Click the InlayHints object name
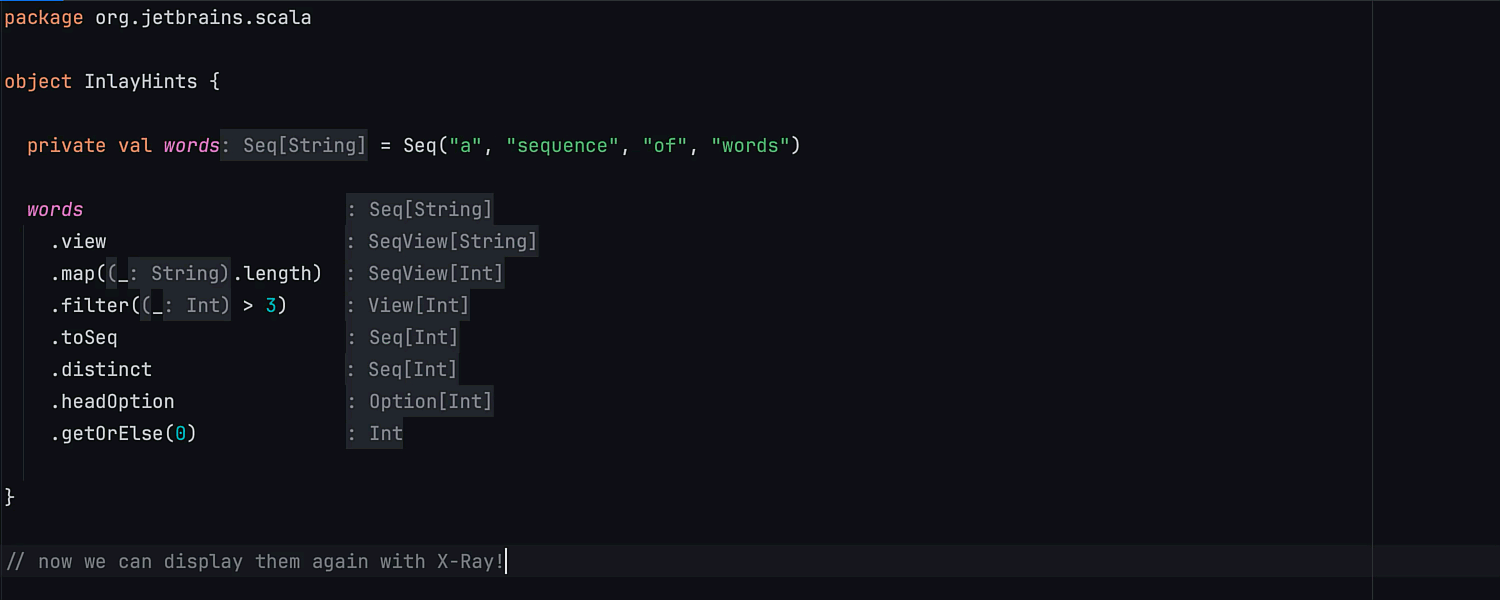Screen dimensions: 1500x600 141,82
